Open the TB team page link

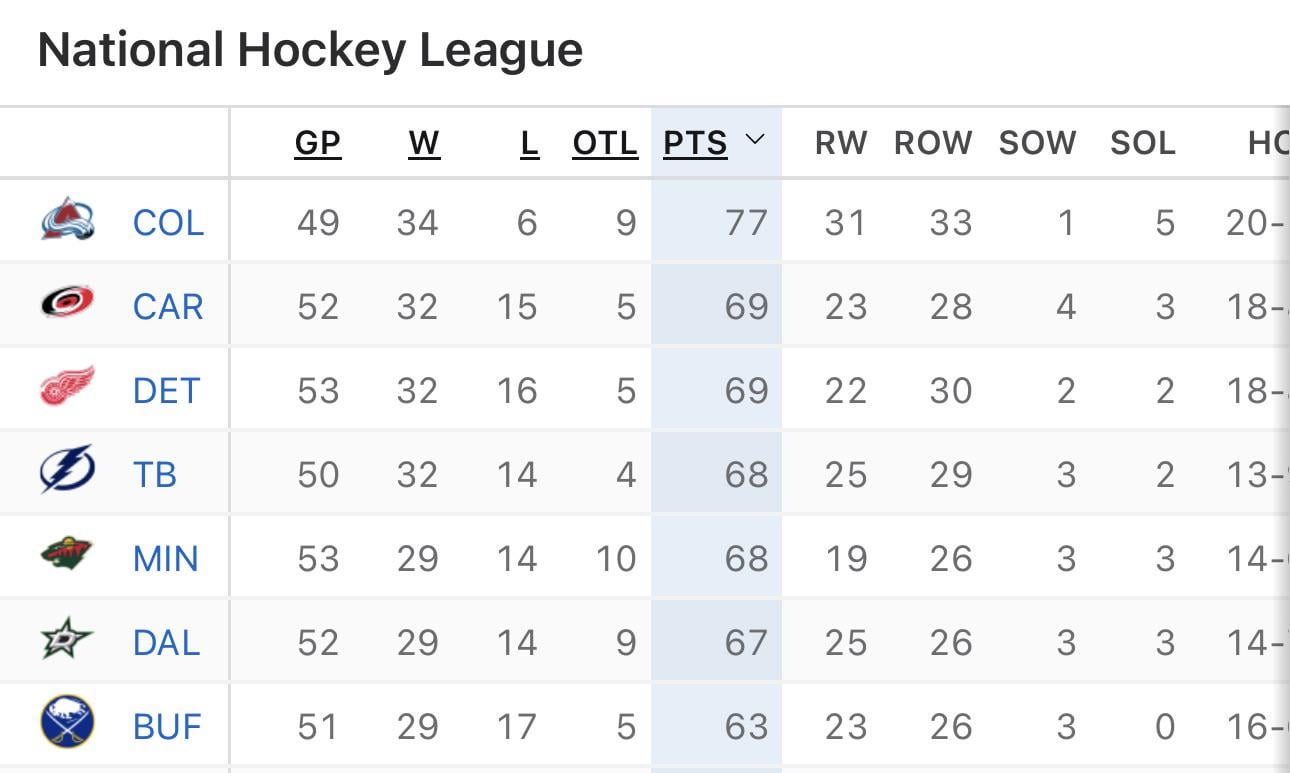pos(156,474)
